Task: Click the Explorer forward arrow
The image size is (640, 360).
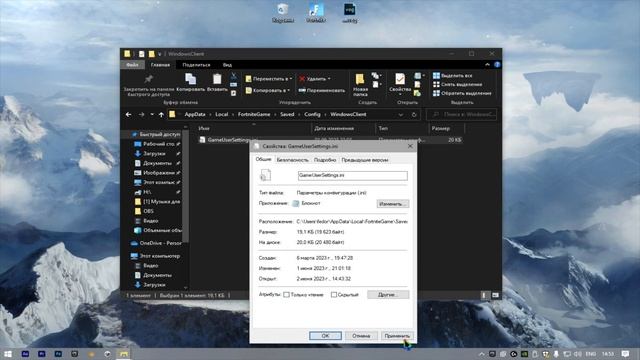Action: pyautogui.click(x=141, y=115)
